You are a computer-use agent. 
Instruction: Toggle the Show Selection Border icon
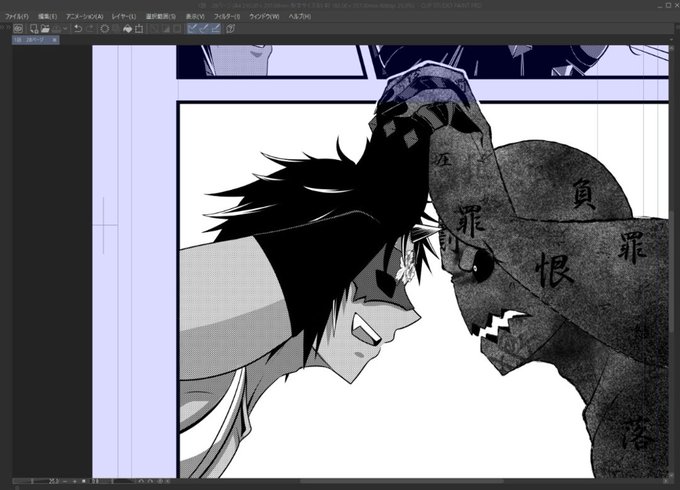pos(177,29)
